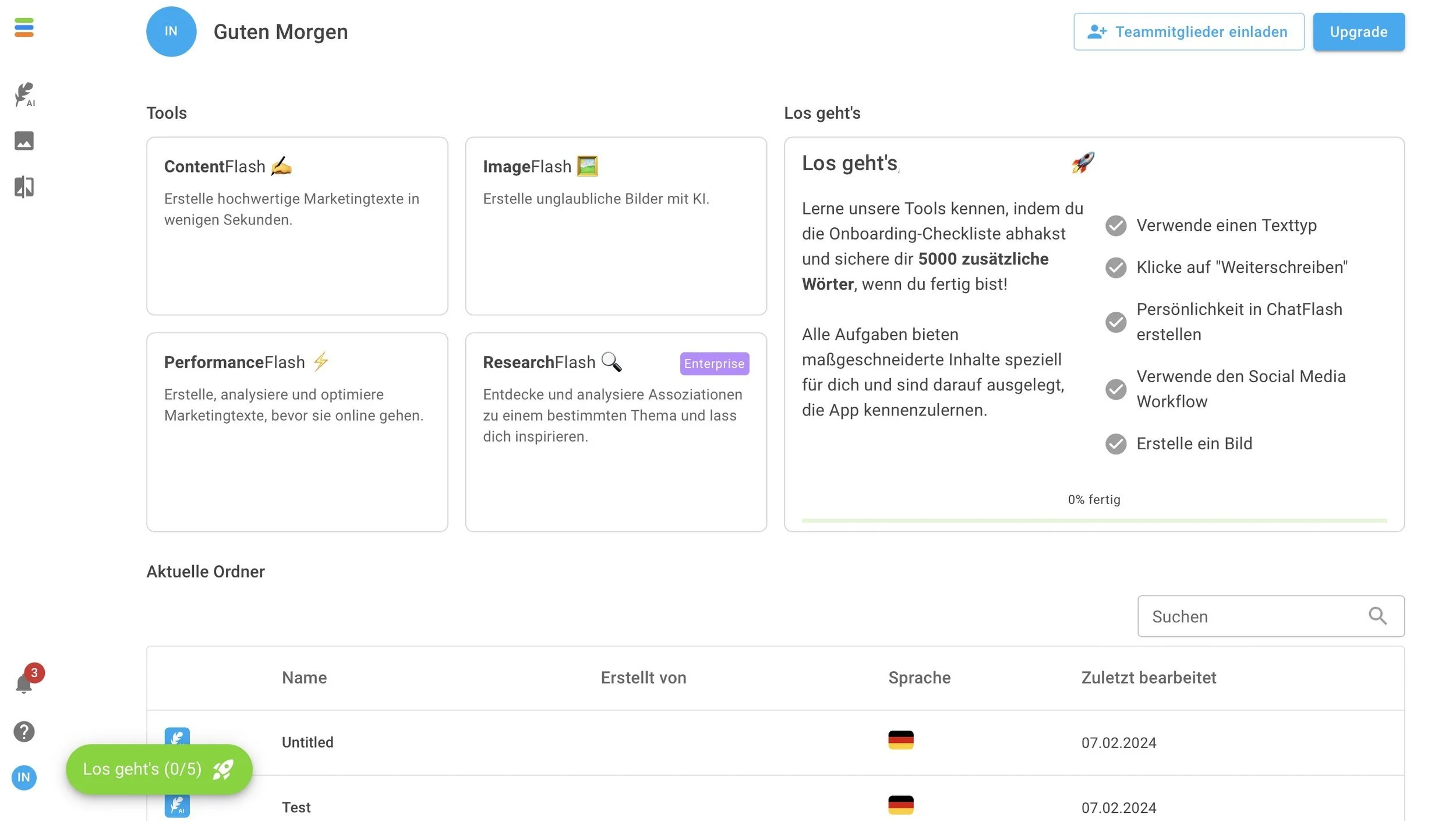Open the compare/translate icon in sidebar
Image resolution: width=1456 pixels, height=821 pixels.
click(24, 187)
